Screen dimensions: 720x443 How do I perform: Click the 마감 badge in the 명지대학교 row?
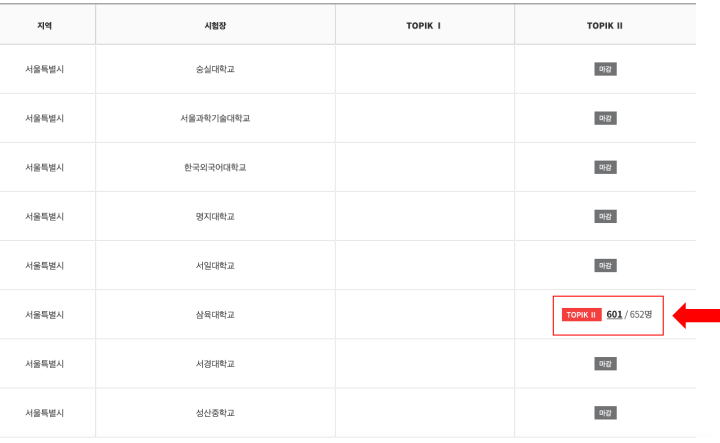[605, 216]
